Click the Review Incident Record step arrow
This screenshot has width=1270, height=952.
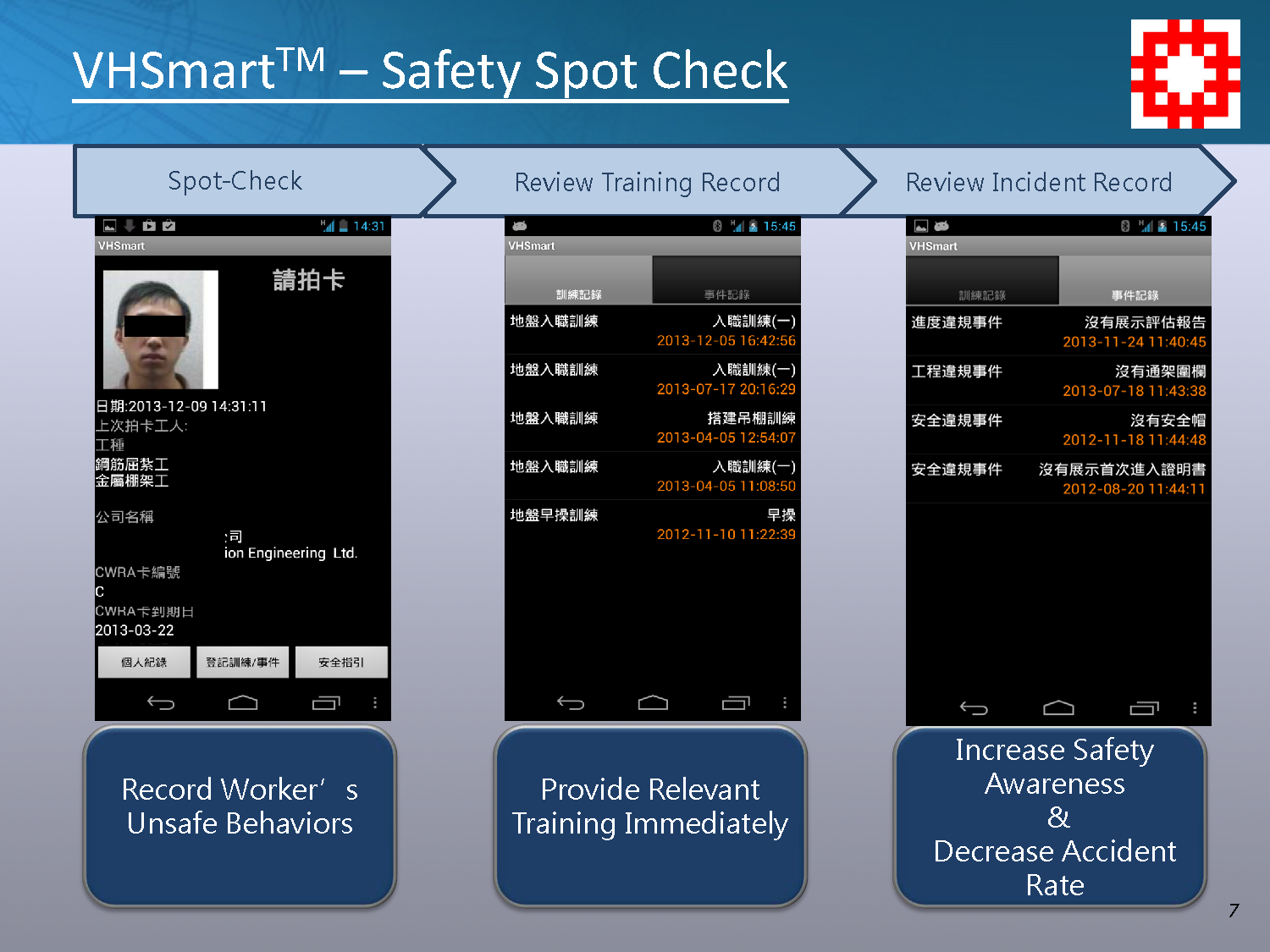click(x=1040, y=182)
